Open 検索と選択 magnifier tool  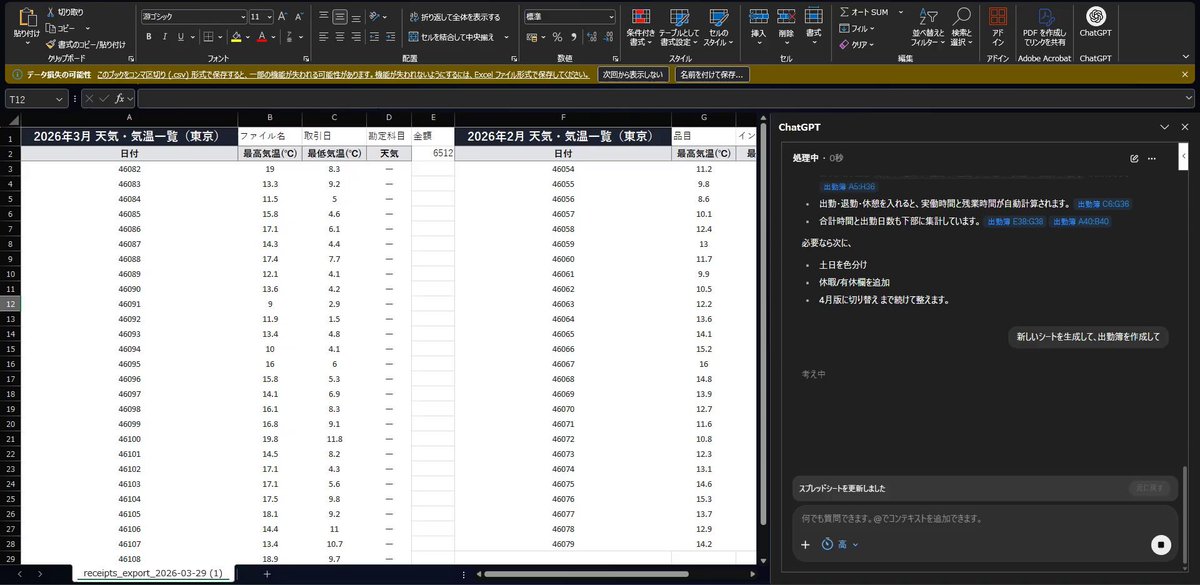[x=961, y=27]
